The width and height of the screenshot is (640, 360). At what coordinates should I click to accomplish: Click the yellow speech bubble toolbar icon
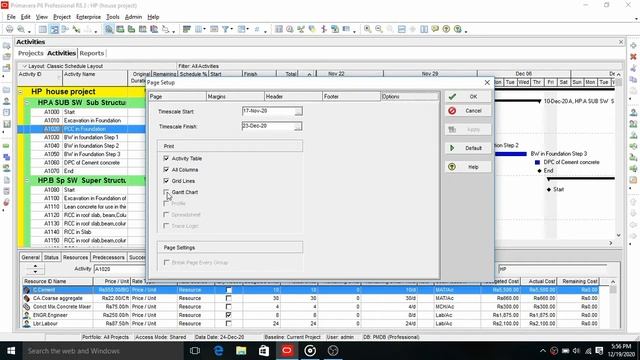point(435,29)
